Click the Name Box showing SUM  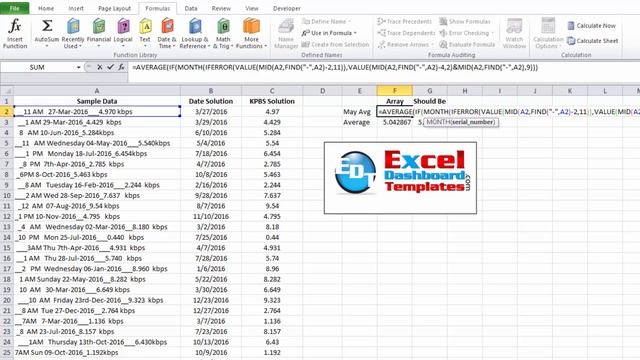(38, 67)
